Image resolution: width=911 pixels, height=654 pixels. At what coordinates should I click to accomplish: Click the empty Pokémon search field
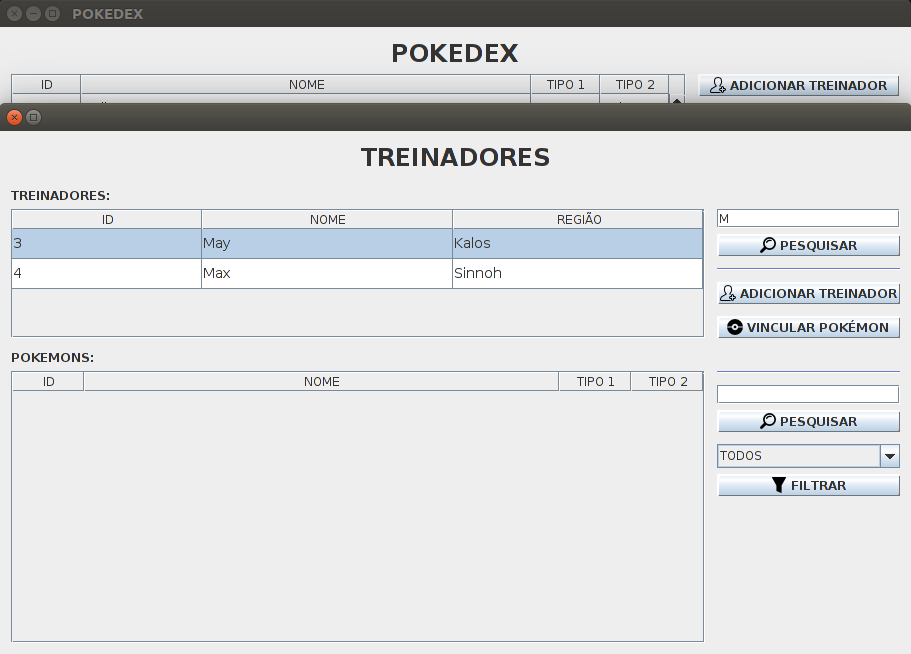pos(807,393)
